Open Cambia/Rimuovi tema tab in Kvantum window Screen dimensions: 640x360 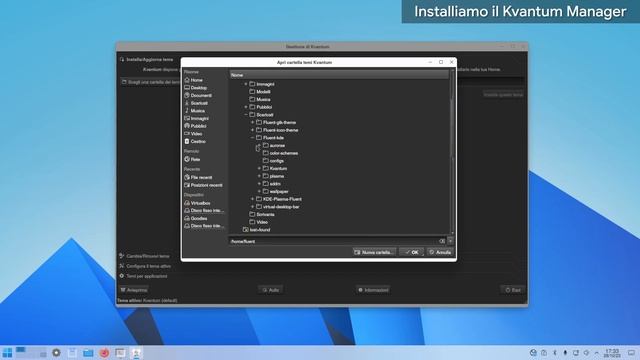(x=144, y=256)
